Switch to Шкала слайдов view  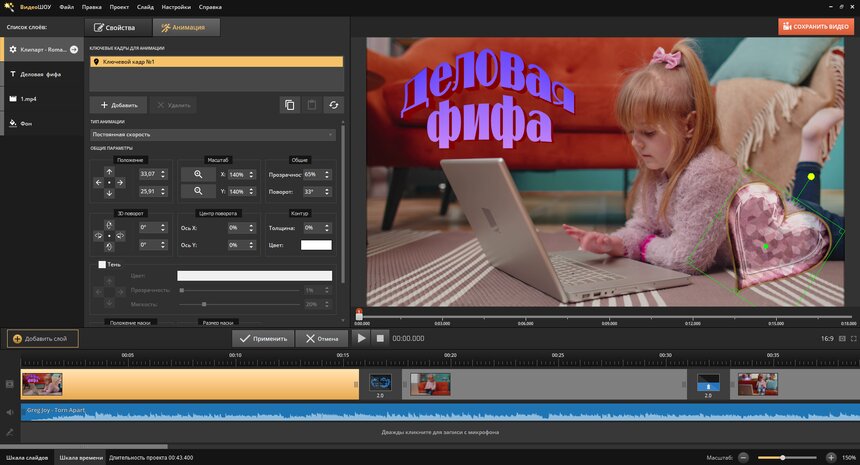pyautogui.click(x=27, y=457)
